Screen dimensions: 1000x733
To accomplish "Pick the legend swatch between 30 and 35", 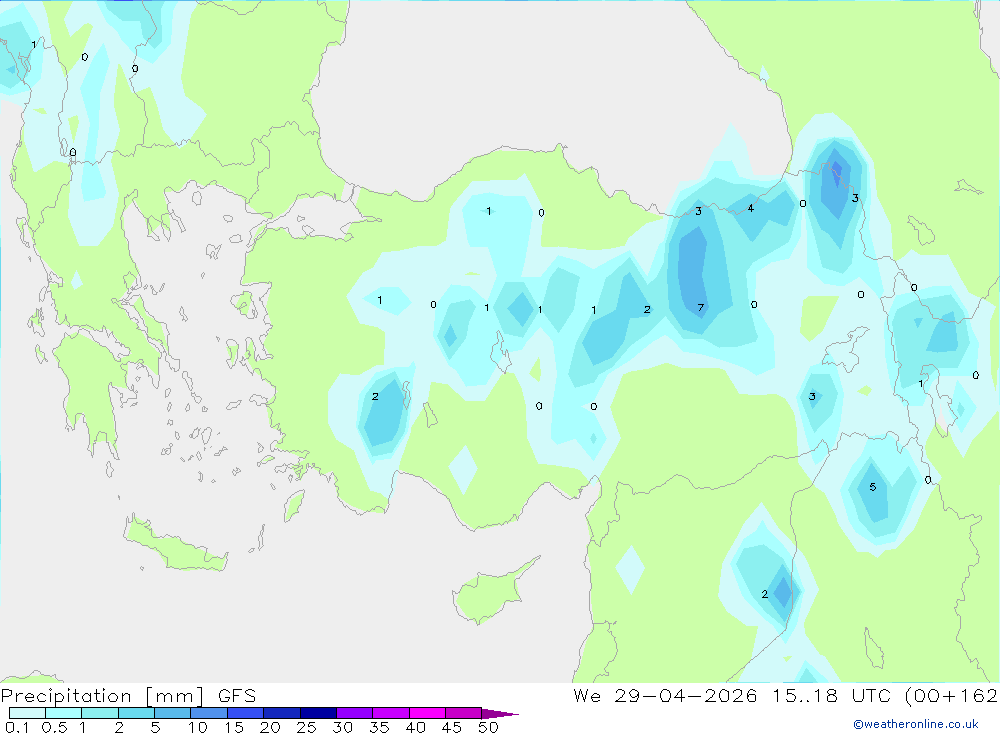I will tap(354, 713).
